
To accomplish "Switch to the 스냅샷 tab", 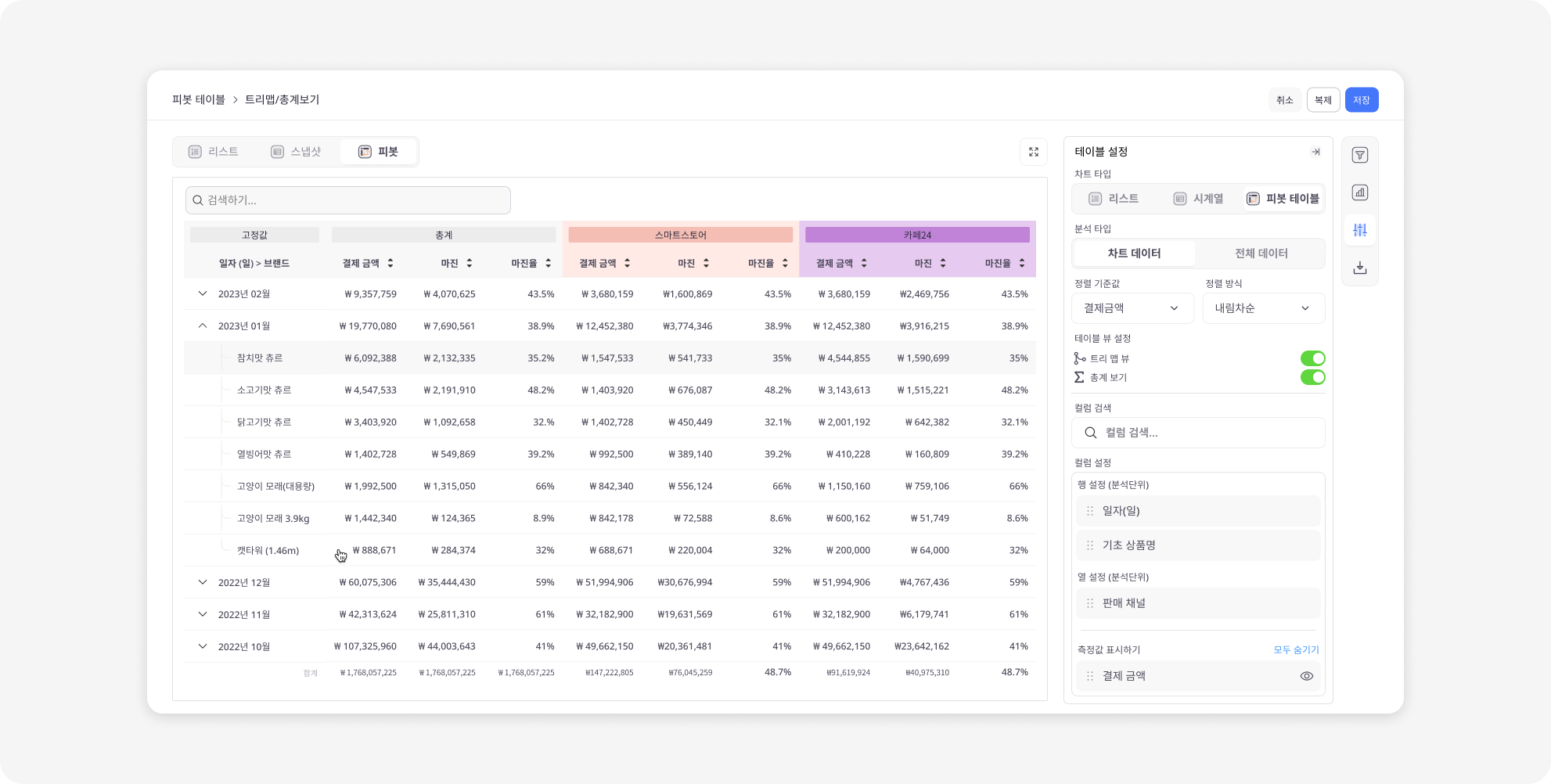I will click(x=296, y=152).
